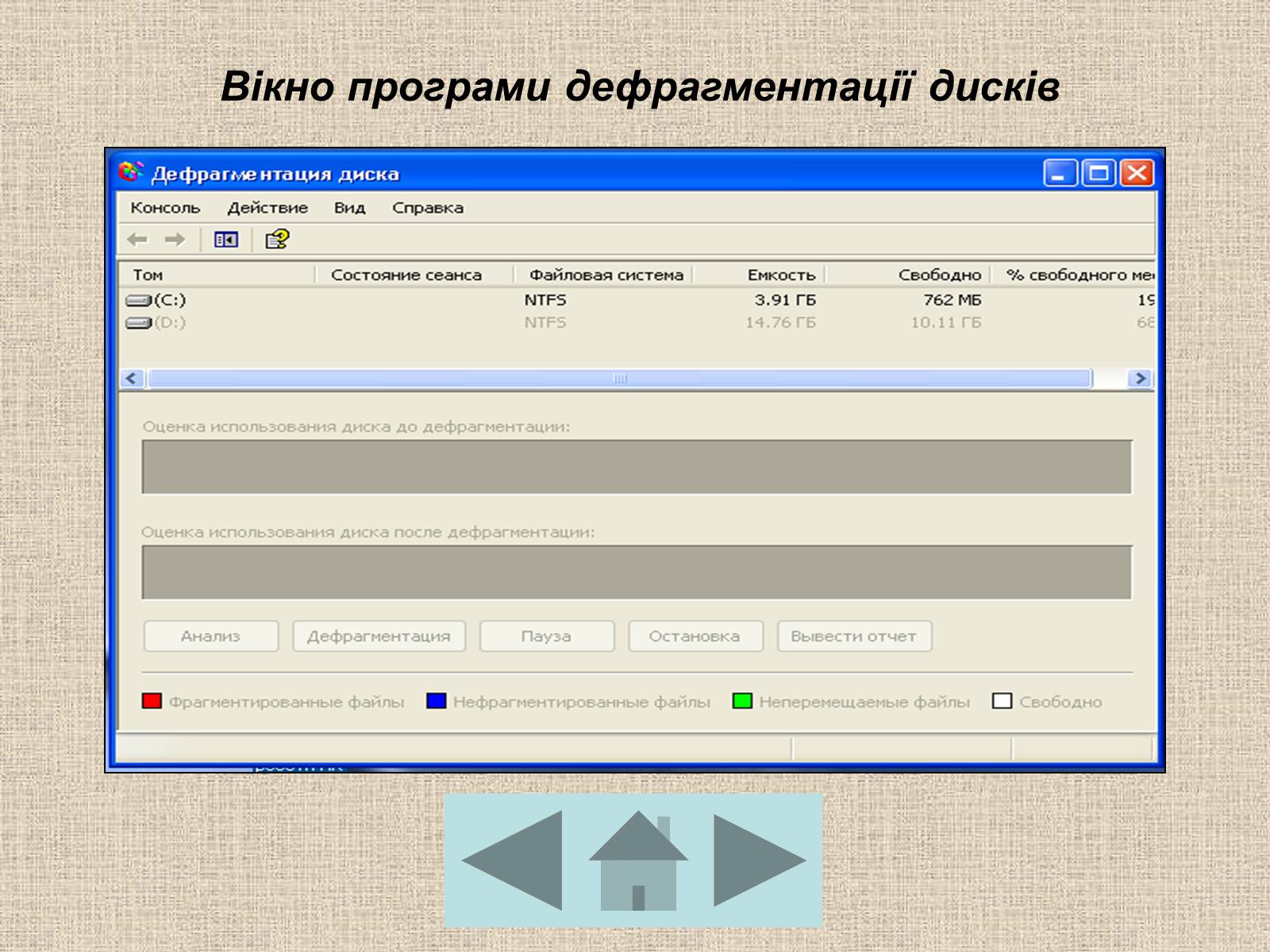Click the Анализ button
This screenshot has width=1270, height=952.
(x=211, y=636)
